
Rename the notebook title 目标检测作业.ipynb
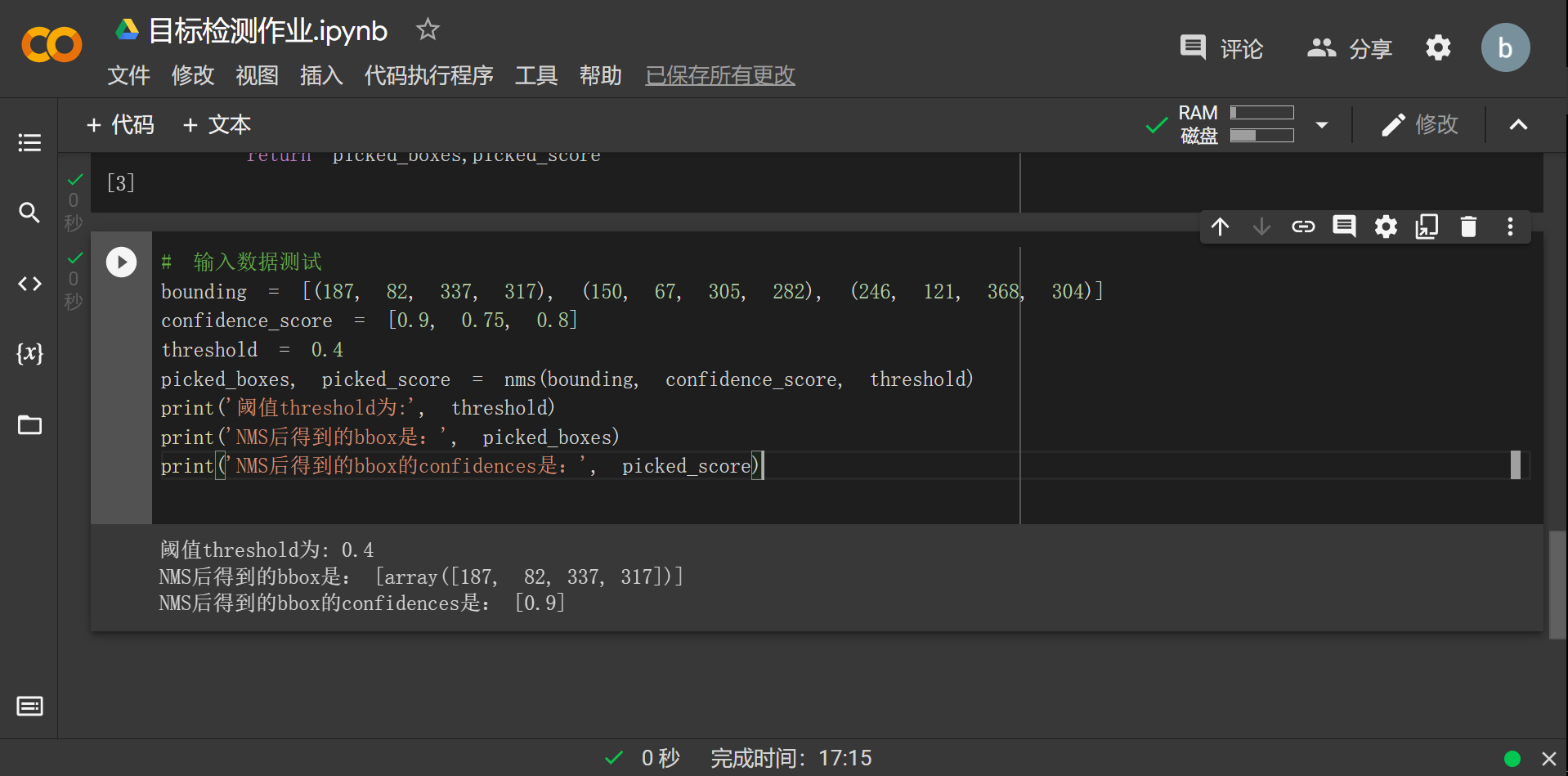pyautogui.click(x=268, y=31)
